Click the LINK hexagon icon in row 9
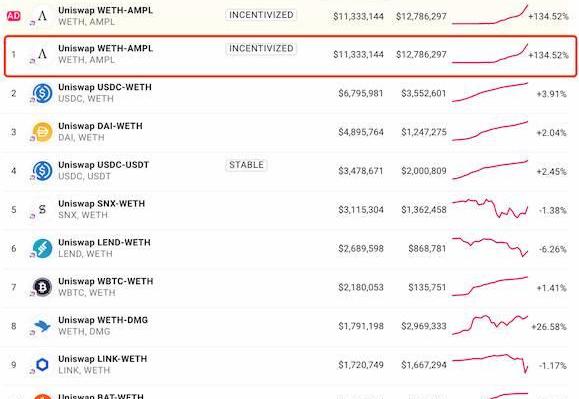The image size is (579, 399). point(42,365)
